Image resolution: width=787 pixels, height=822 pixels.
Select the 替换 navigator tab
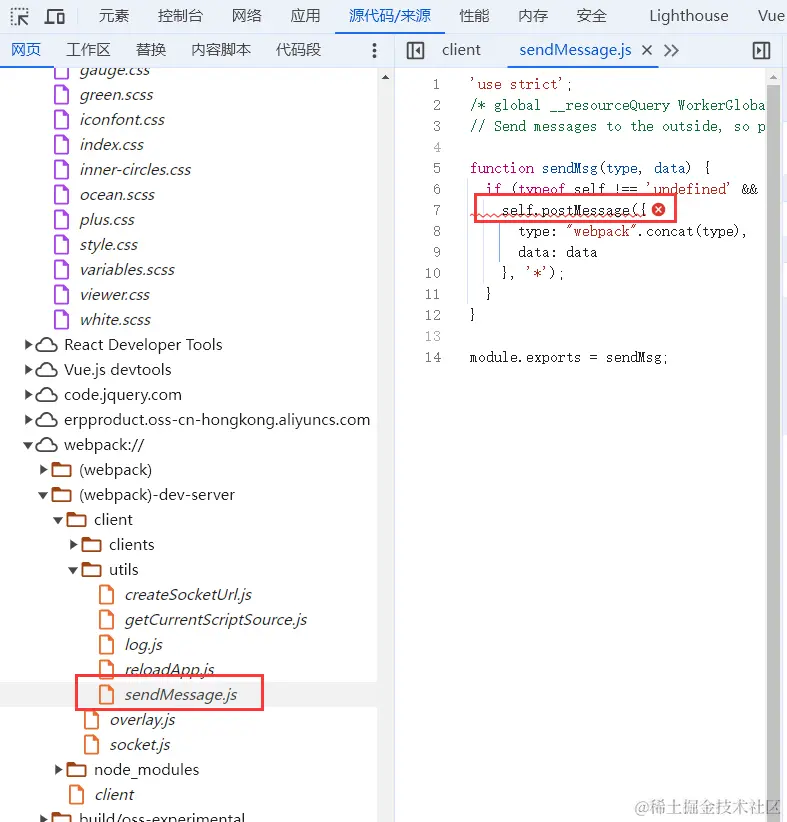click(x=151, y=50)
